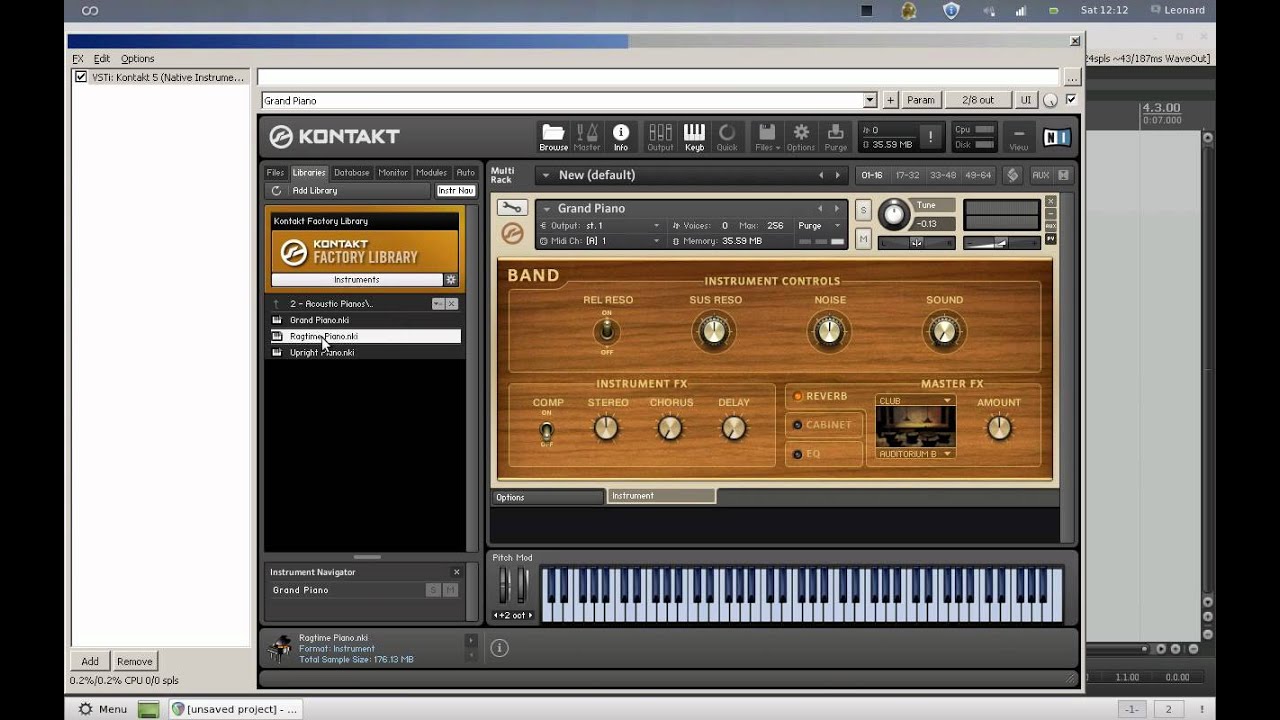Toggle the bypass checkbox beside UI
The image size is (1280, 720).
[x=1071, y=100]
